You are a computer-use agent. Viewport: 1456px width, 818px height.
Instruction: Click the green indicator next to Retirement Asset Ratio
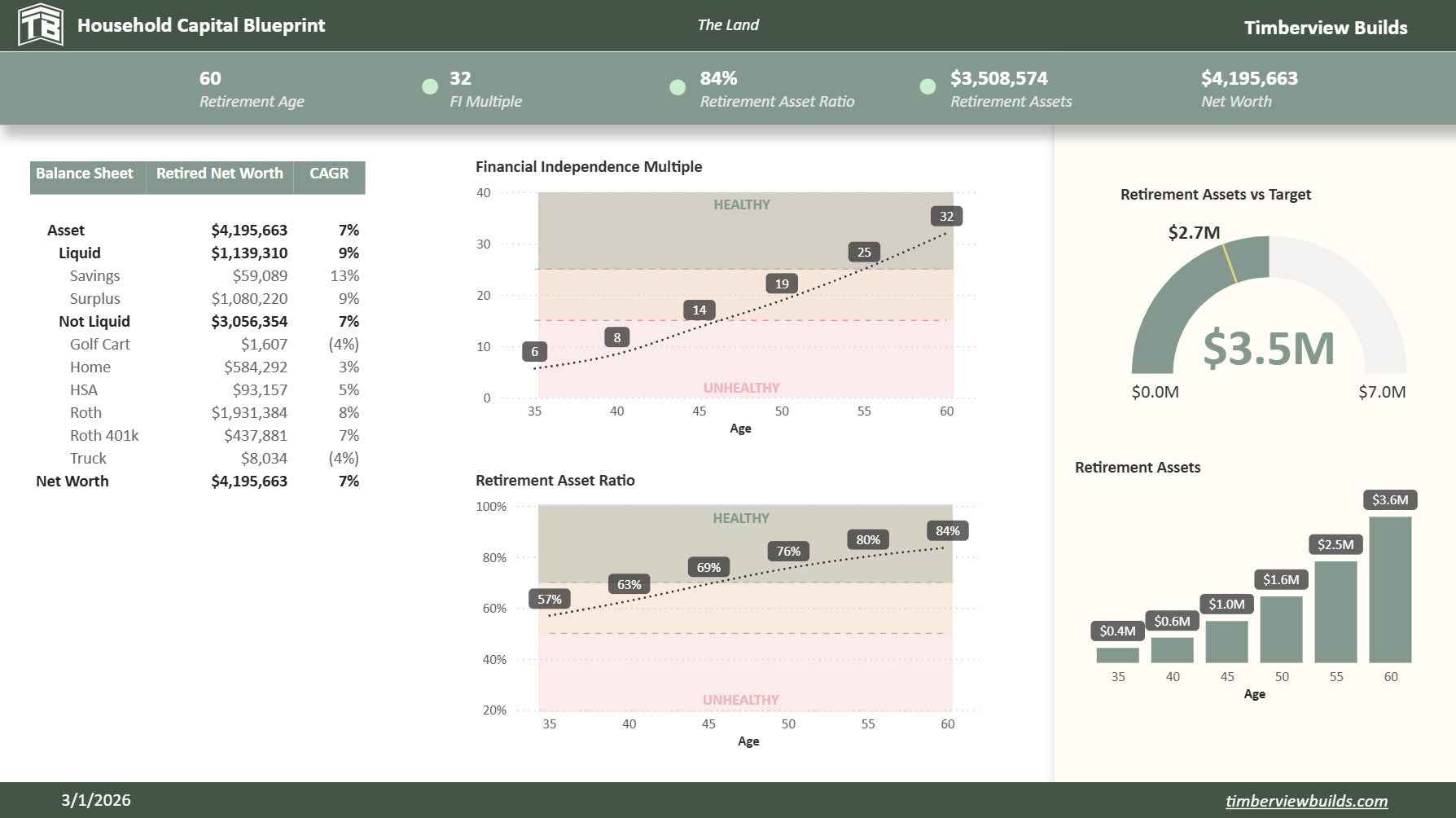pos(677,87)
